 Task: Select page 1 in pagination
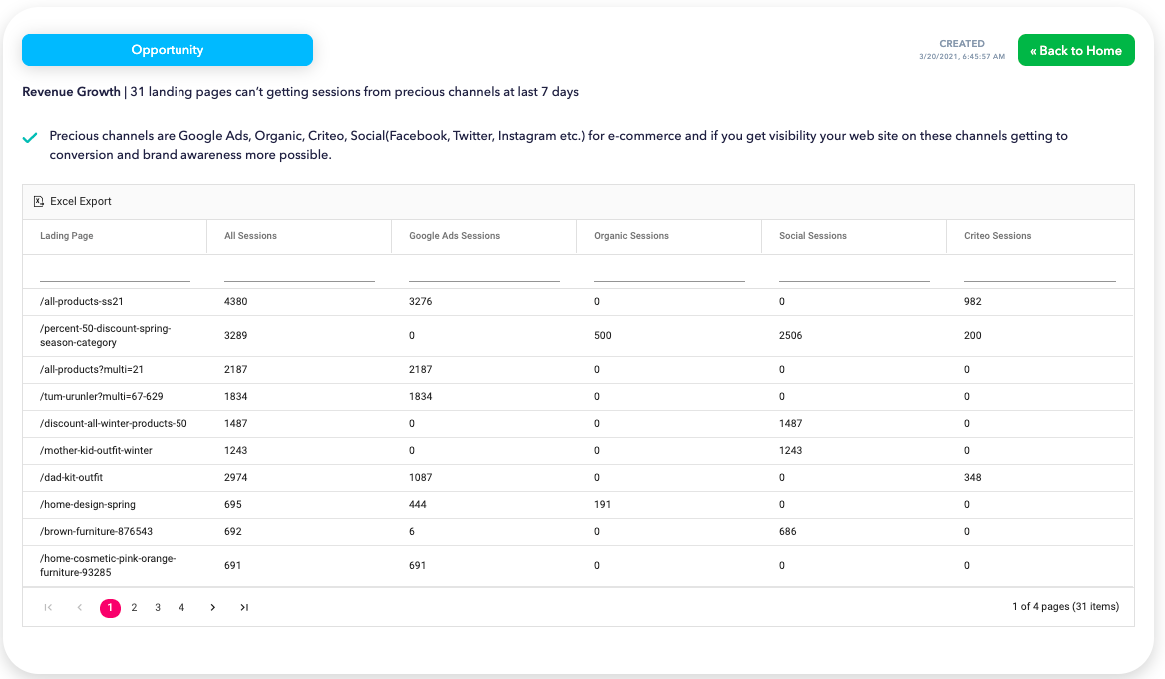click(x=110, y=607)
